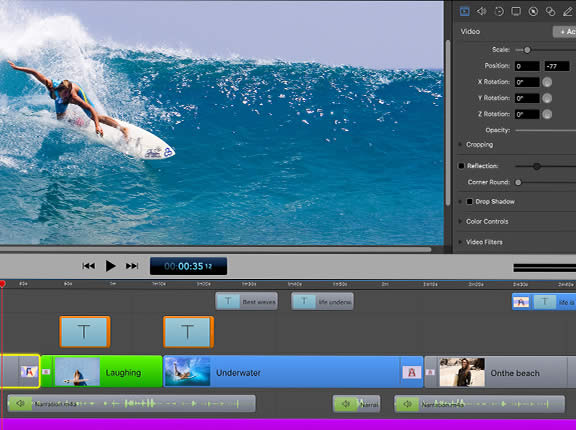Click the Position X input field
Screen dimensions: 576x430
pyautogui.click(x=527, y=66)
